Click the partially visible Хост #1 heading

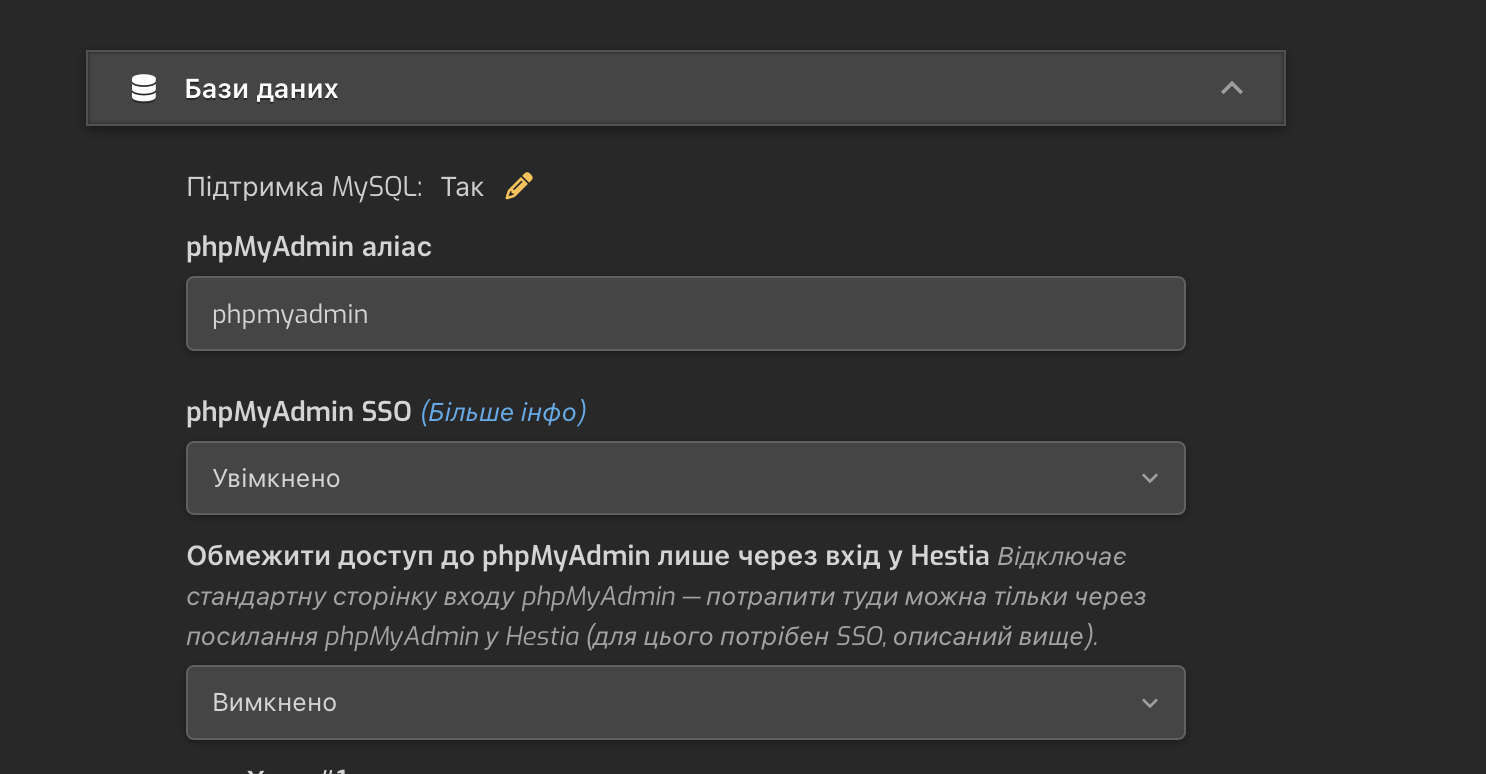coord(298,770)
